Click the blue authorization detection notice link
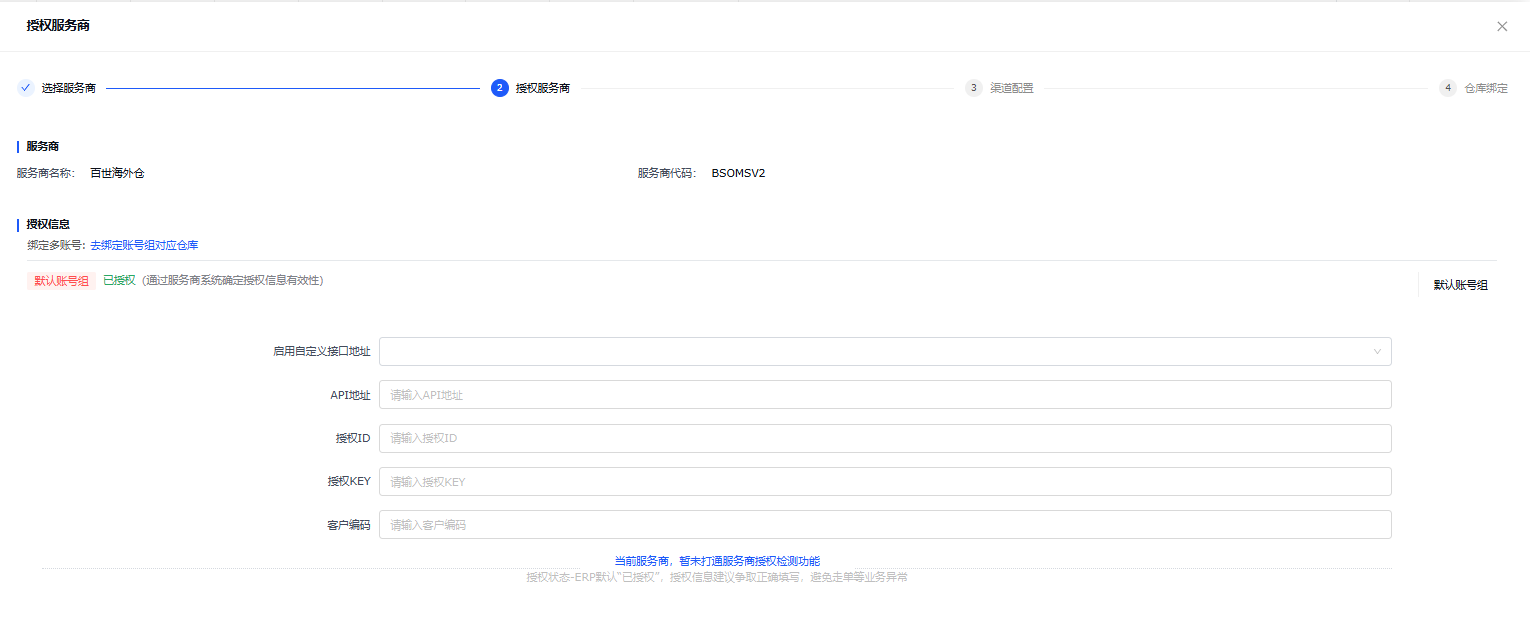The image size is (1530, 639). (718, 561)
